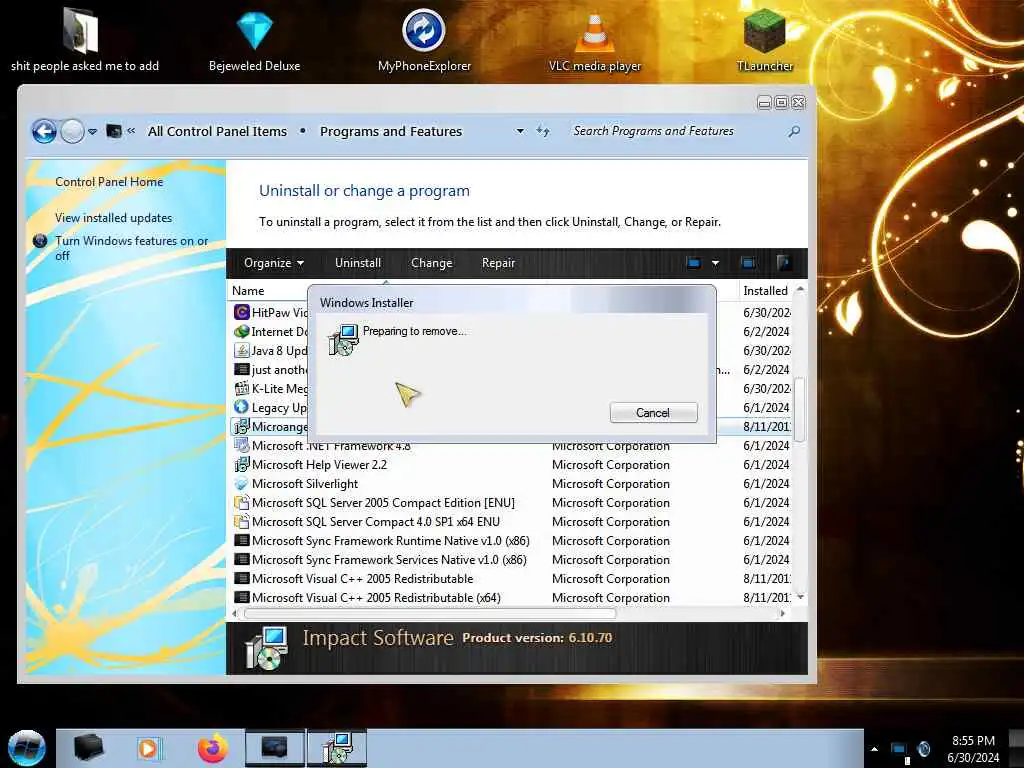Screen dimensions: 1024x768
Task: Select Microsoft SQL Server 2005 Compact Edition [ENU]
Action: [383, 503]
